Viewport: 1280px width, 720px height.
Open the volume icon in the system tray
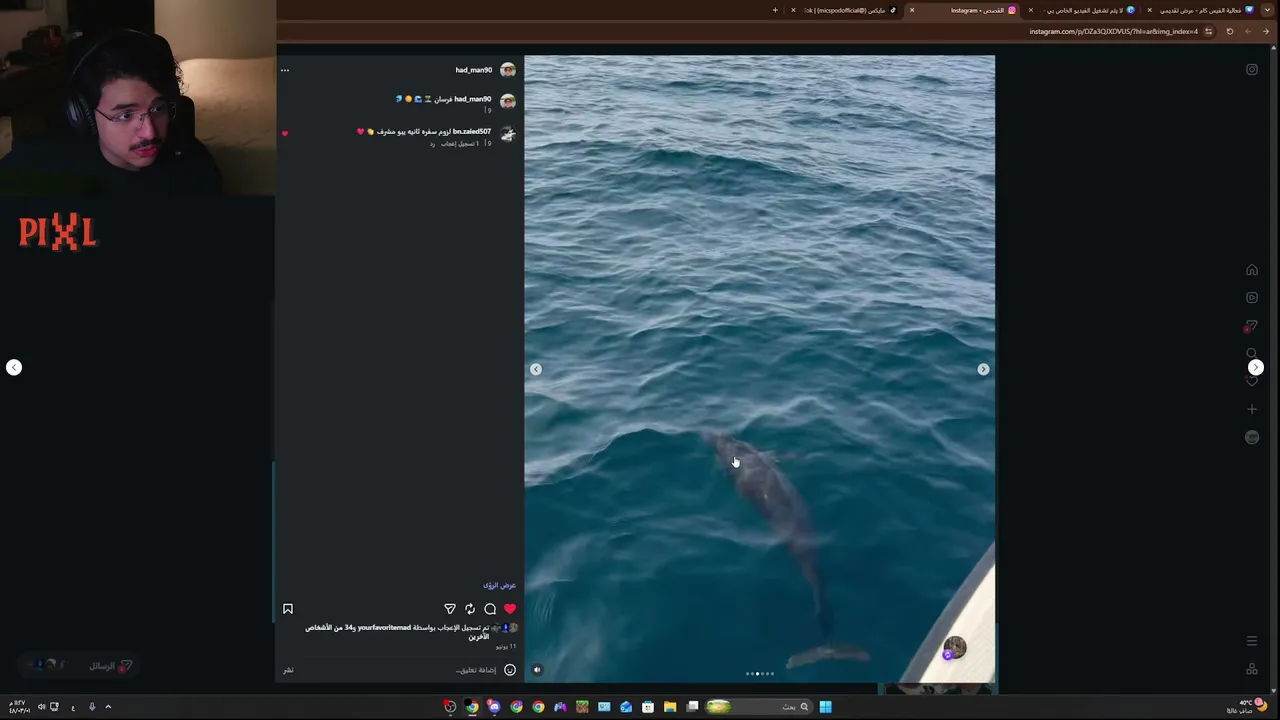tap(41, 707)
